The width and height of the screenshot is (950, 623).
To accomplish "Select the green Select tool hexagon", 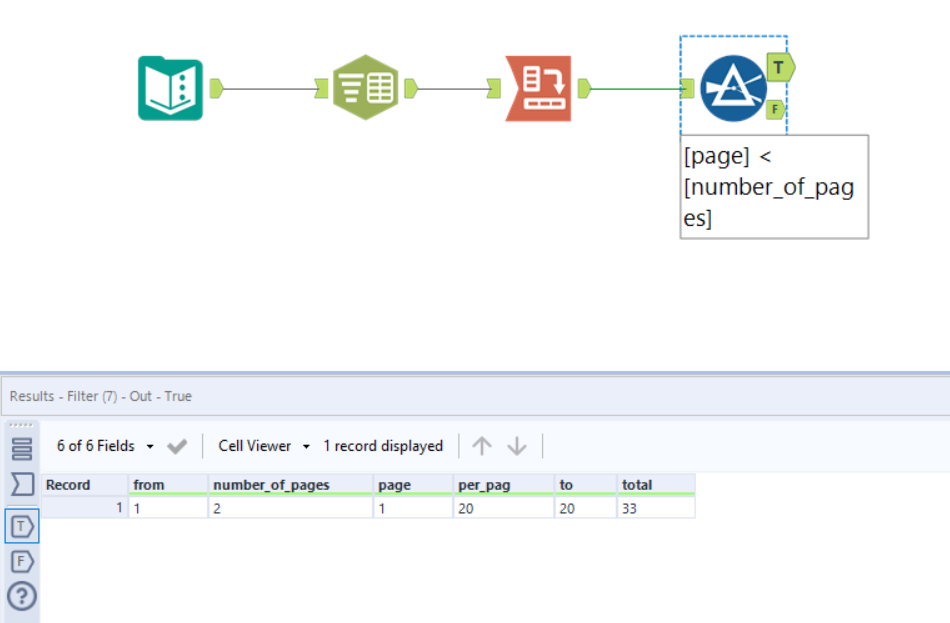I will click(x=365, y=88).
